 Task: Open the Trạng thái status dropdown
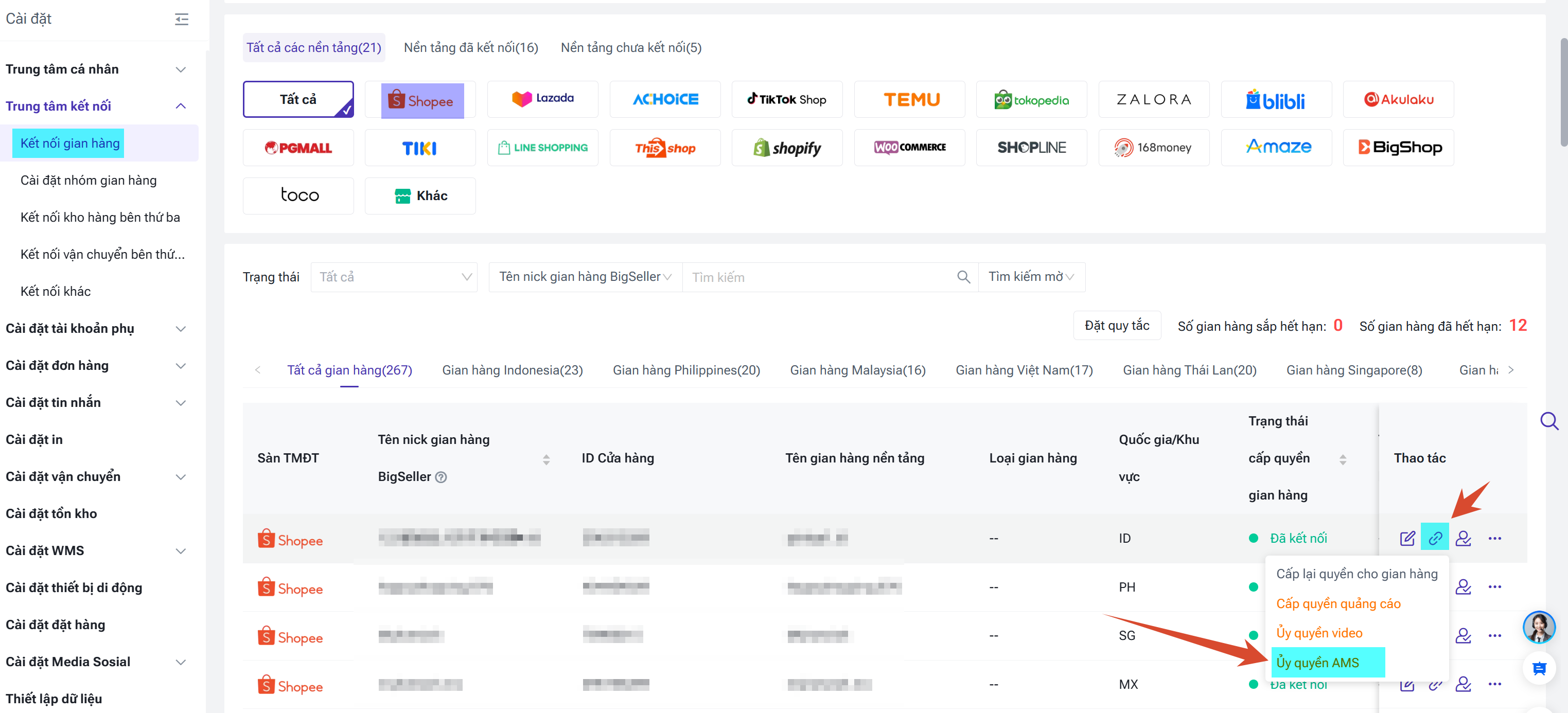(394, 277)
